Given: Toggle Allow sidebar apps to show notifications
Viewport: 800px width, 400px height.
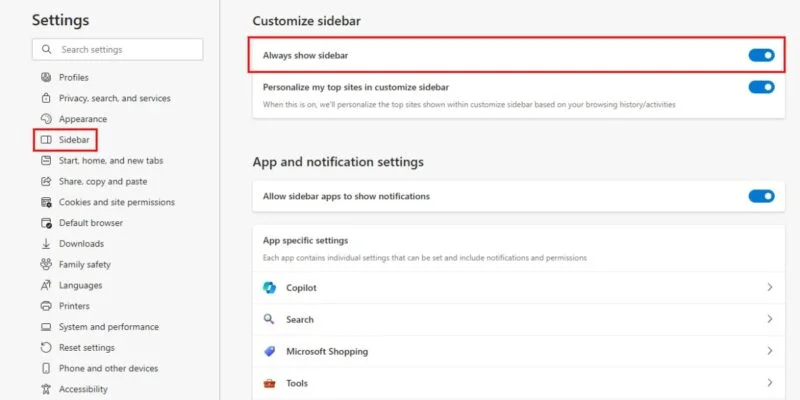Looking at the screenshot, I should pyautogui.click(x=761, y=196).
